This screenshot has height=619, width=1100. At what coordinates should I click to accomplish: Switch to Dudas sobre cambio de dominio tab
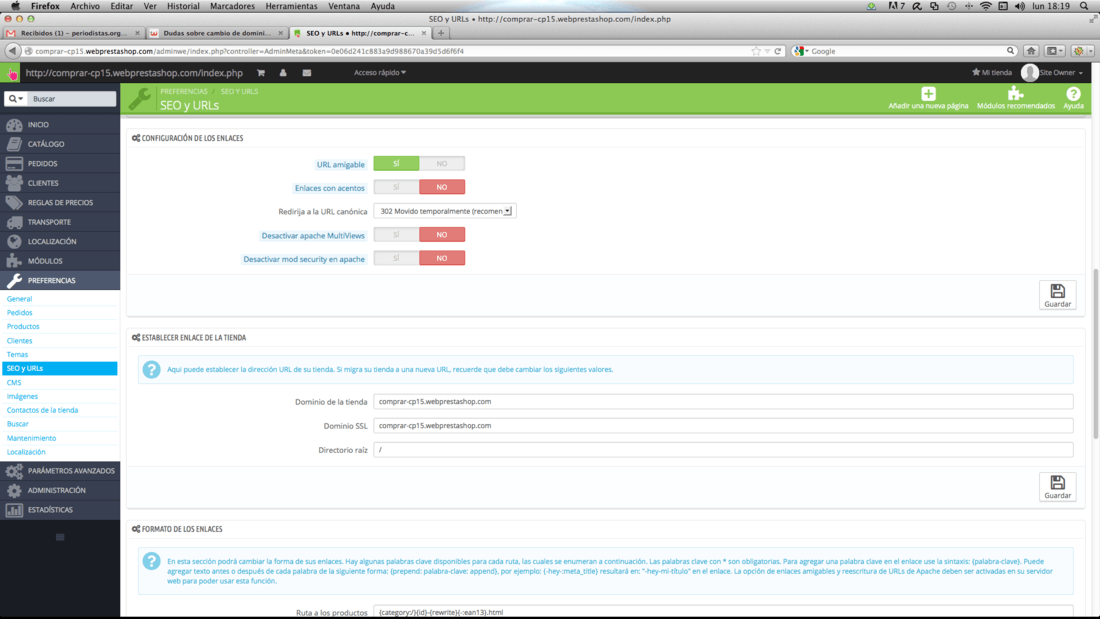(x=216, y=33)
